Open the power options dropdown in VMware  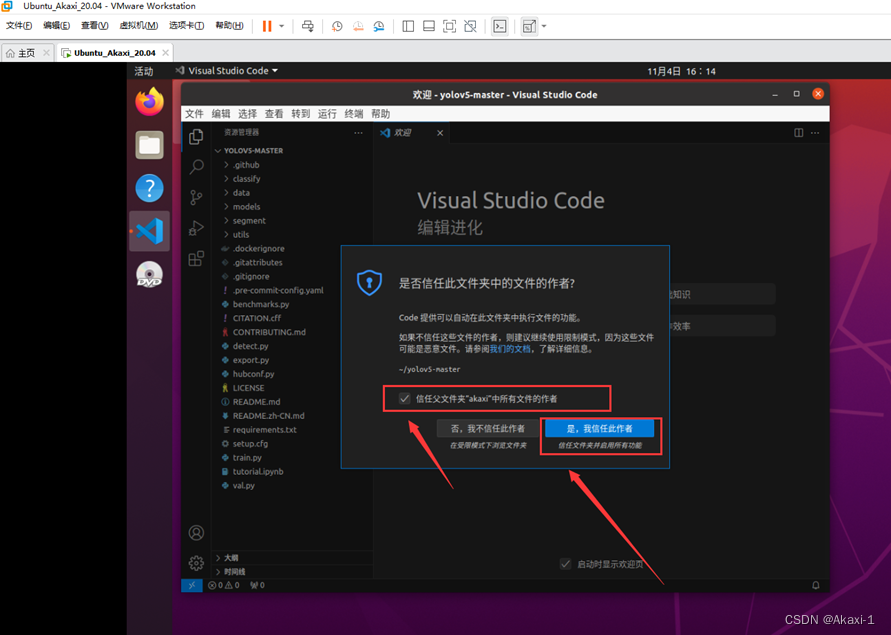pos(281,26)
